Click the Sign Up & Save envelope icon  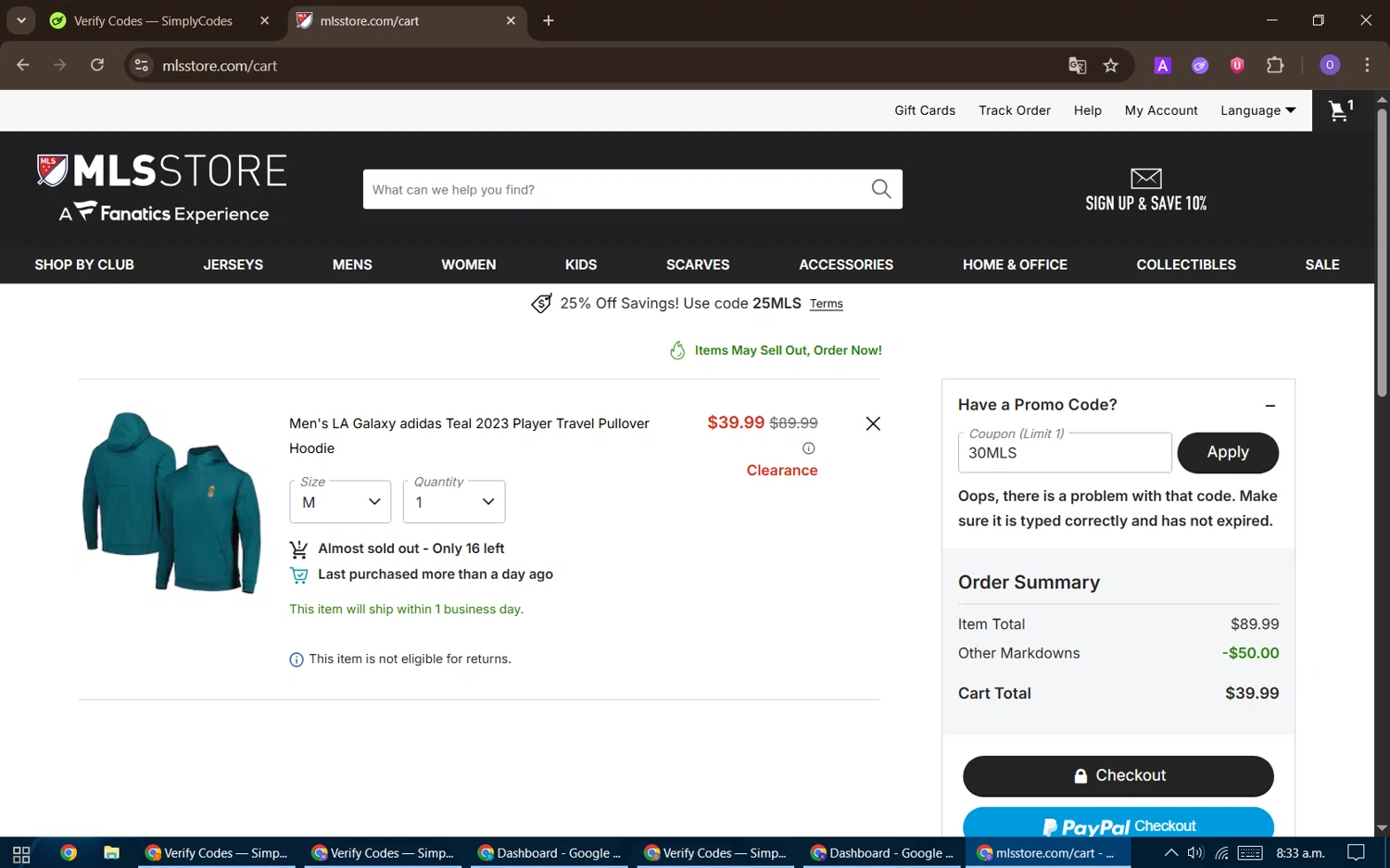1146,178
